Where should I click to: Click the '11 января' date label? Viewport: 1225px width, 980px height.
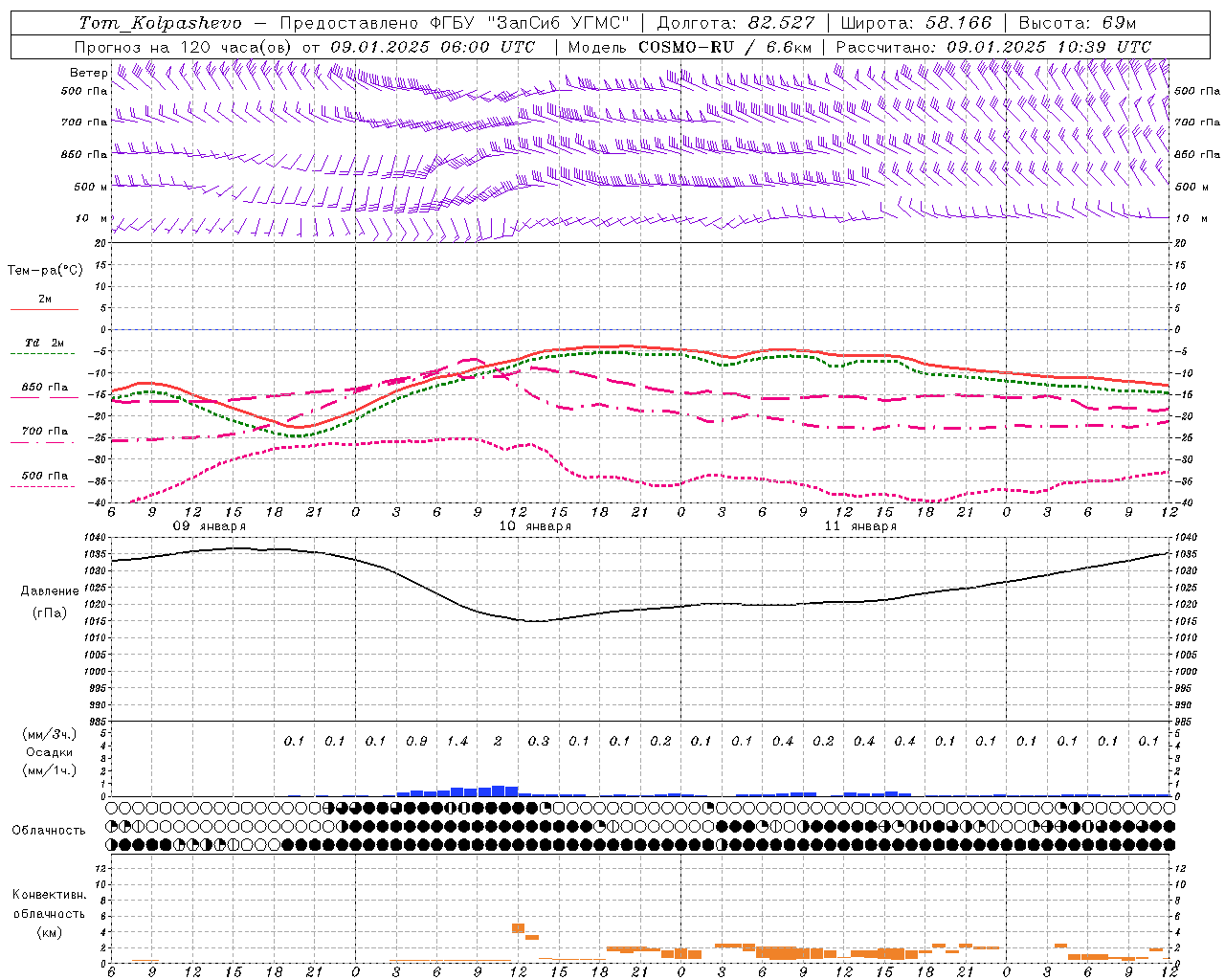(860, 526)
